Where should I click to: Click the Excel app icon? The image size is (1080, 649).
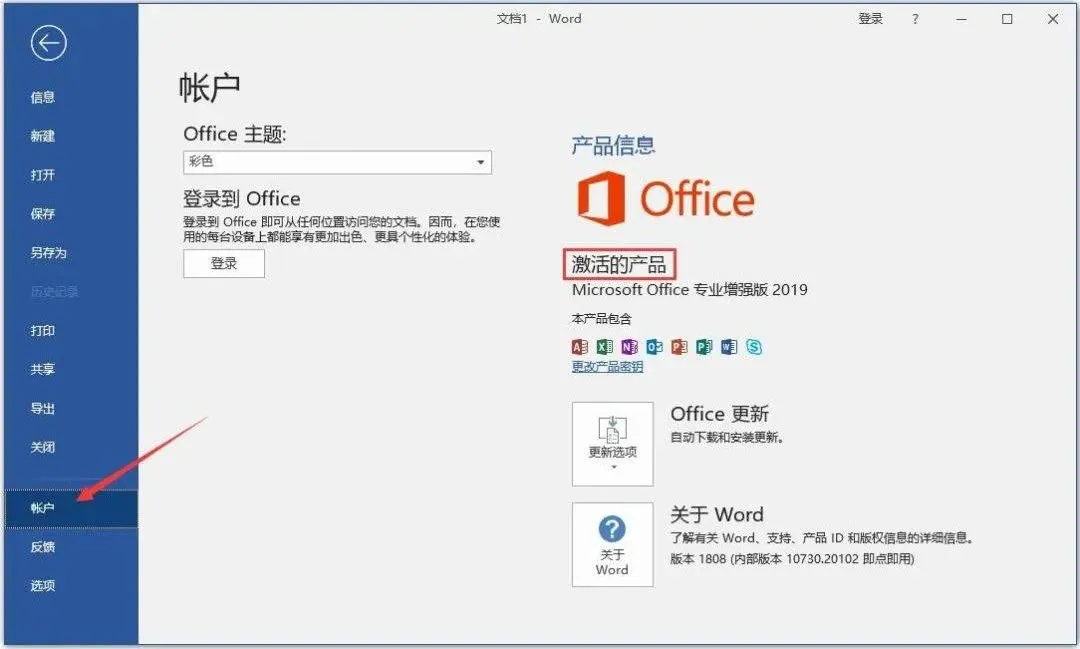(x=605, y=347)
